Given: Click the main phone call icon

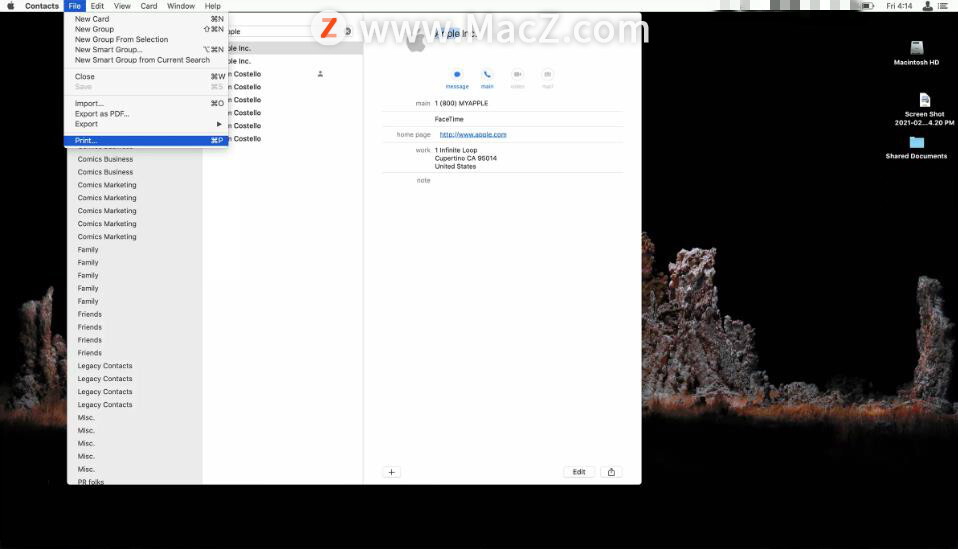Looking at the screenshot, I should 487,75.
